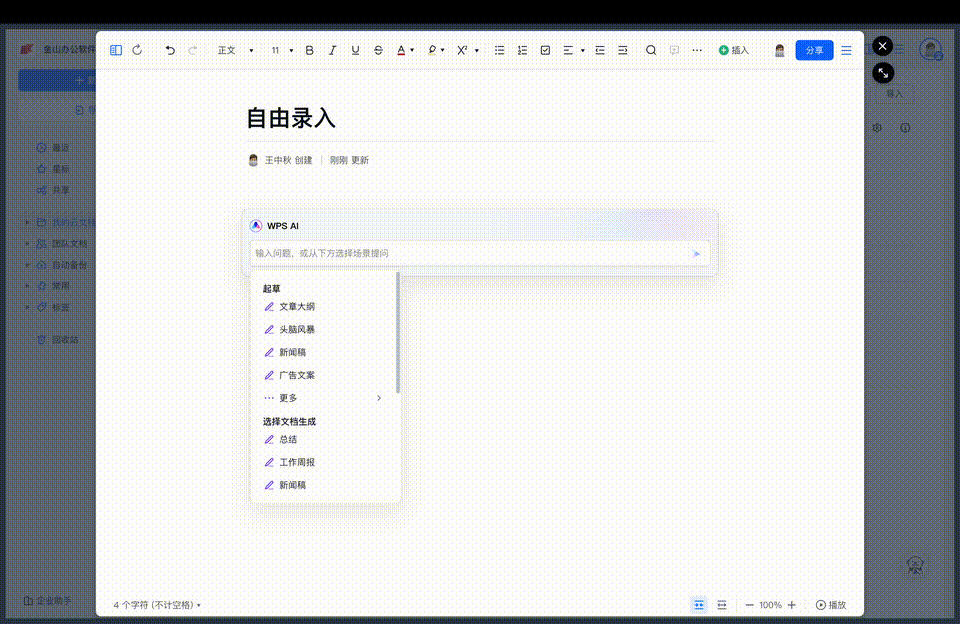Click the zoom plus control near 100%
Viewport: 960px width, 624px height.
[x=791, y=604]
